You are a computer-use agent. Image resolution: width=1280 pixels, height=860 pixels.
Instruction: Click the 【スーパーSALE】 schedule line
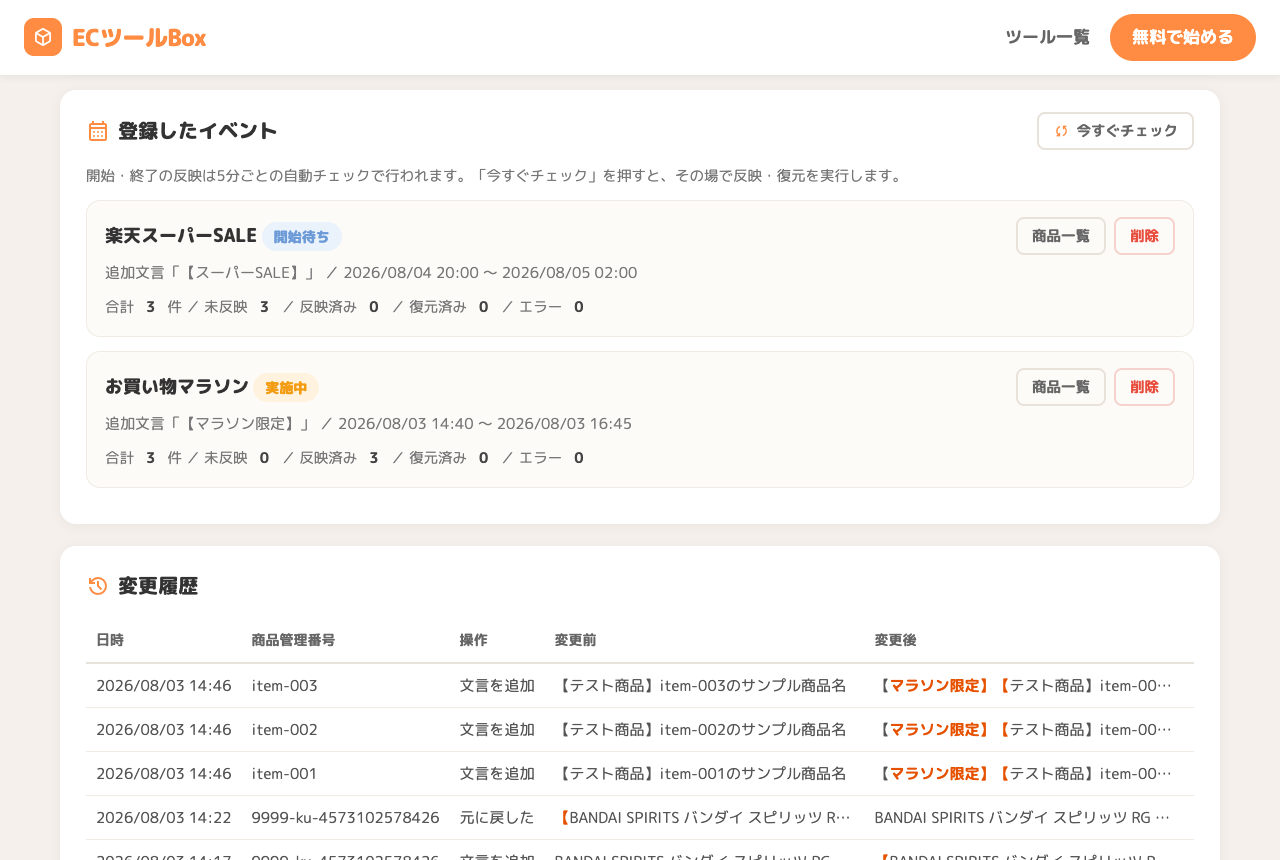coord(371,273)
